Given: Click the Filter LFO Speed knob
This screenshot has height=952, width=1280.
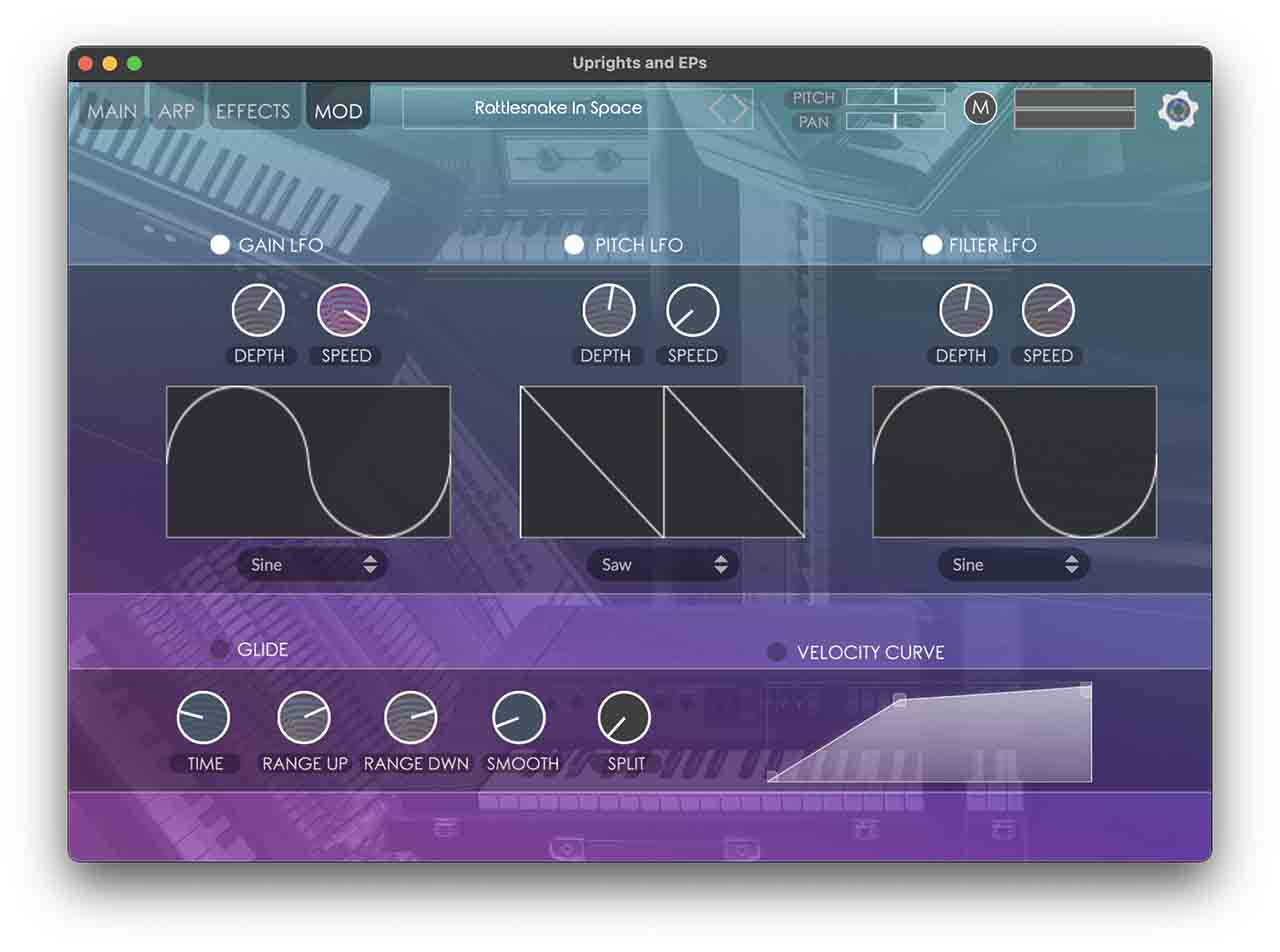Looking at the screenshot, I should click(1048, 310).
